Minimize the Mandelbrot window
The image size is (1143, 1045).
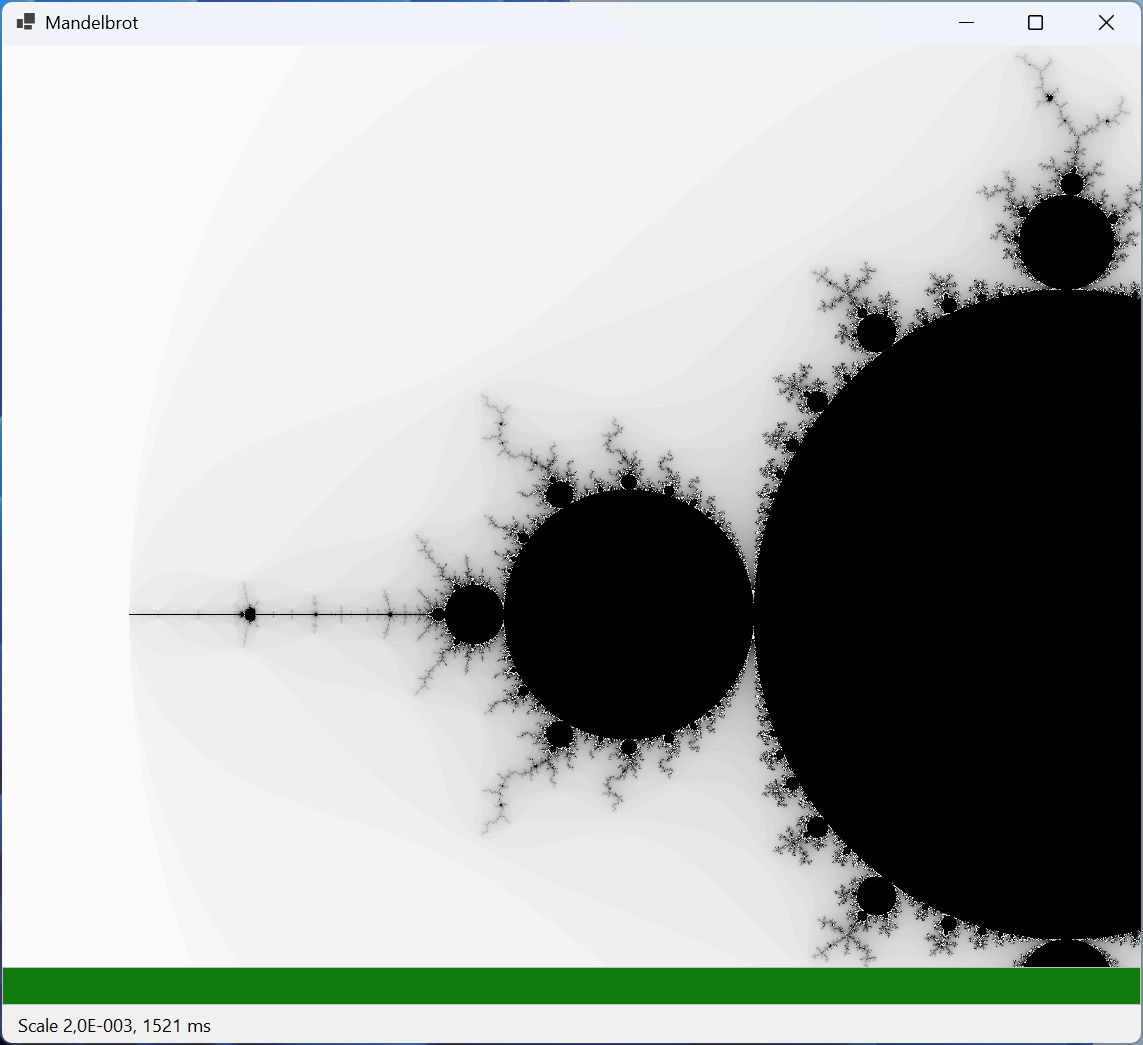(x=967, y=23)
